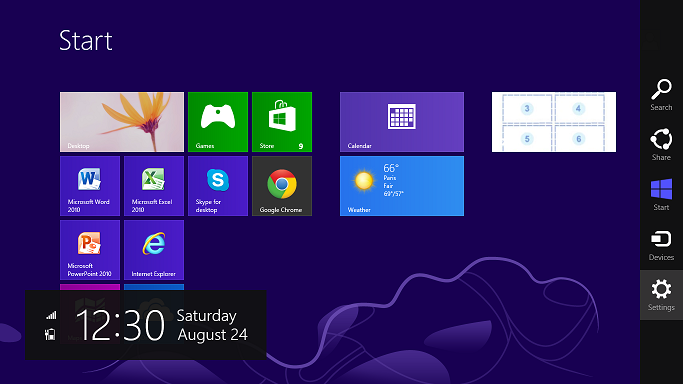The image size is (683, 384).
Task: Click the 66° temperature reading
Action: click(391, 168)
